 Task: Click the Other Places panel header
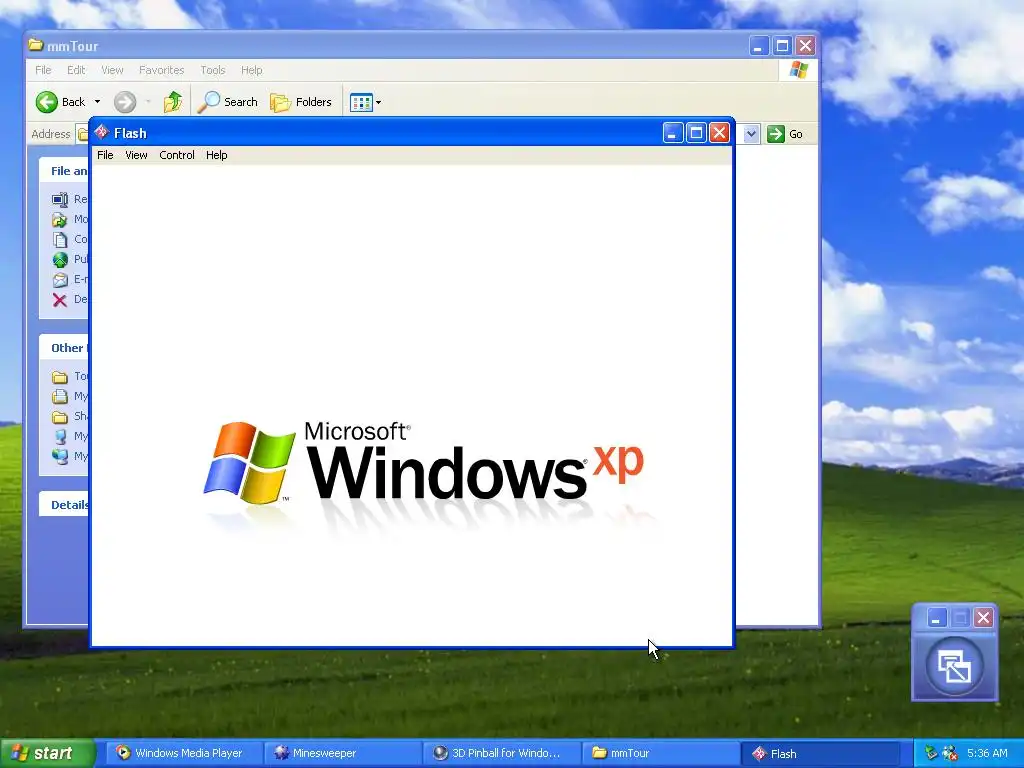[64, 347]
